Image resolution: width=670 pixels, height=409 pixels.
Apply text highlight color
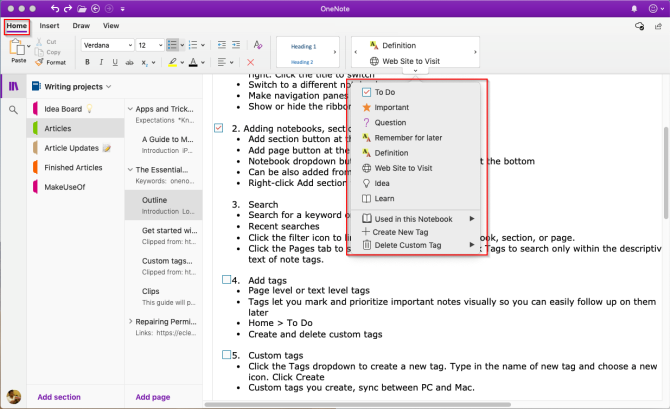coord(172,62)
